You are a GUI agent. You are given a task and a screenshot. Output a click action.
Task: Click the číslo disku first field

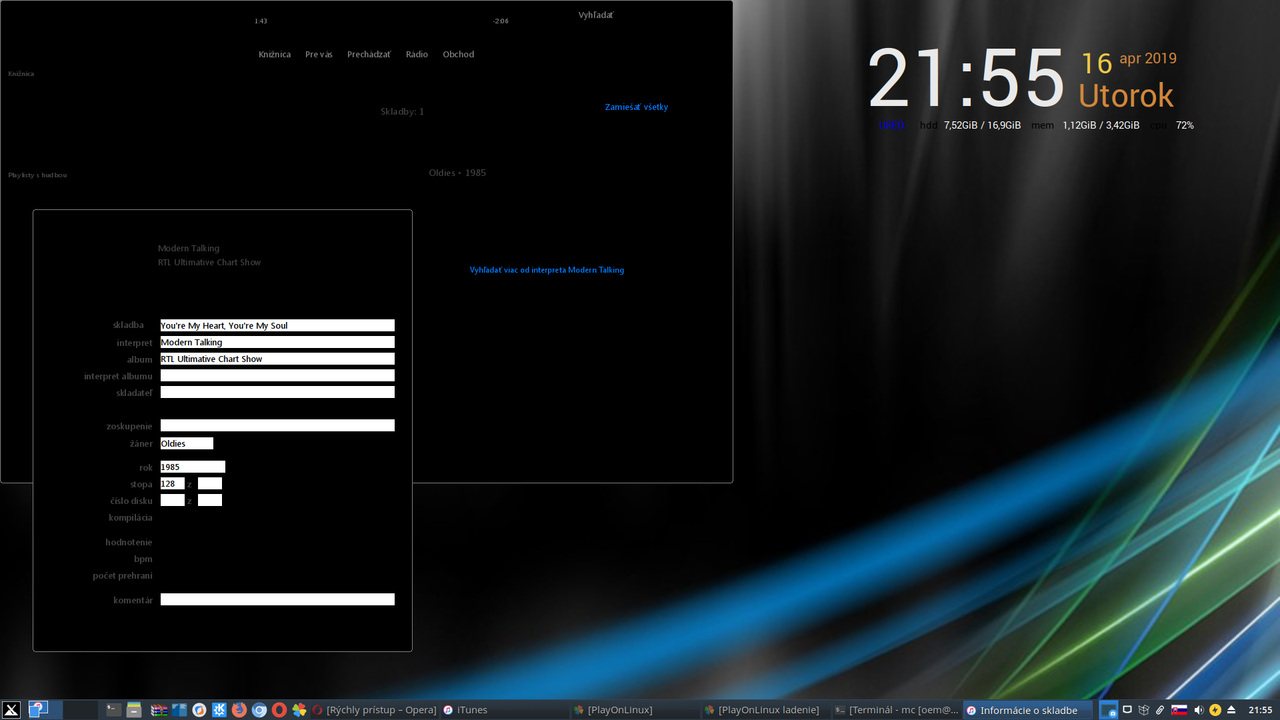pos(172,500)
